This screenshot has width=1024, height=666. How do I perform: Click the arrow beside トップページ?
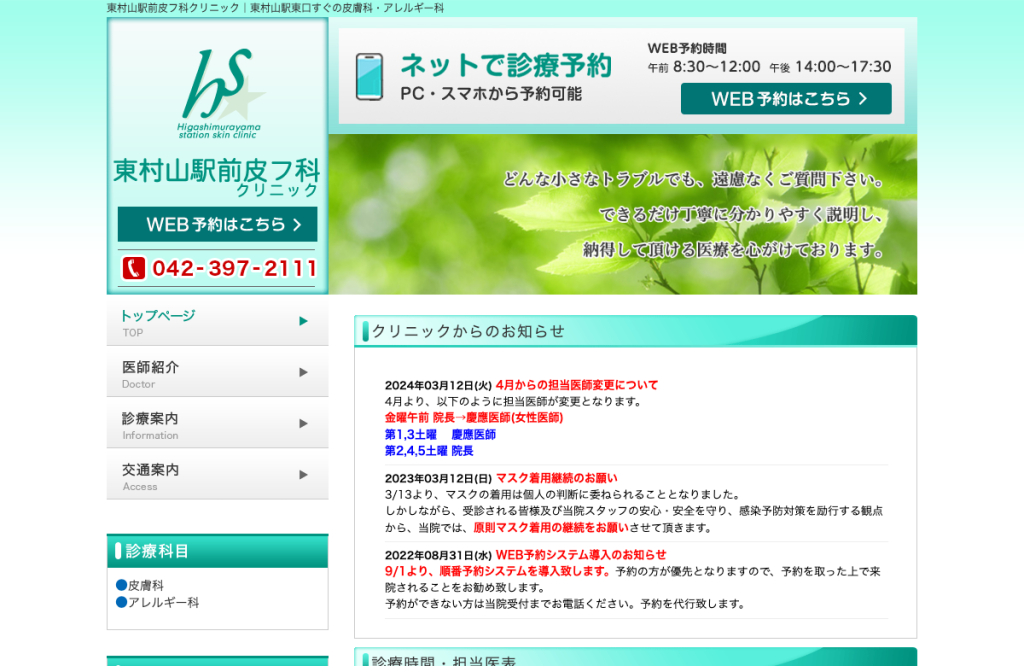tap(303, 321)
